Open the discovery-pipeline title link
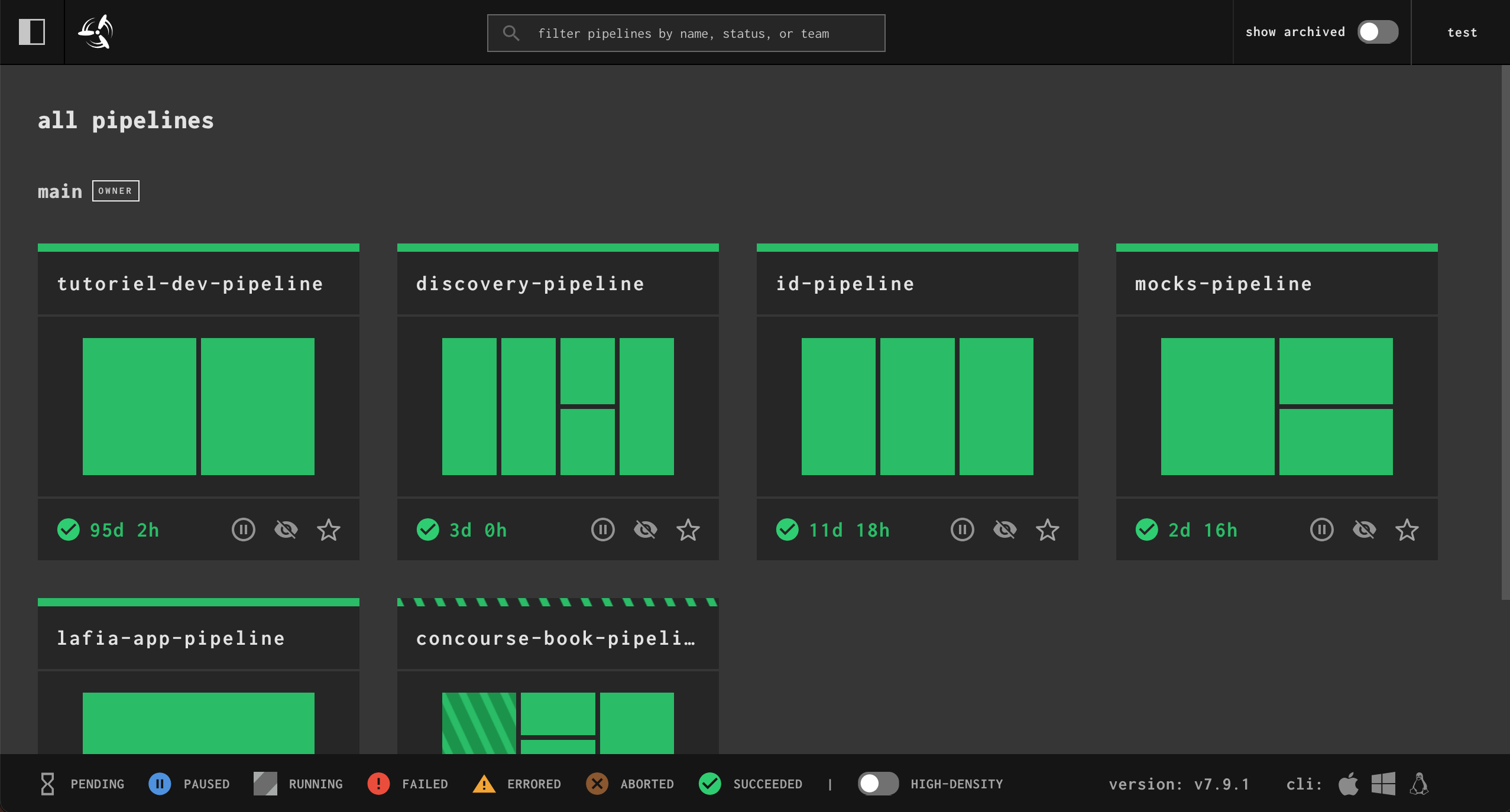1510x812 pixels. click(x=530, y=284)
